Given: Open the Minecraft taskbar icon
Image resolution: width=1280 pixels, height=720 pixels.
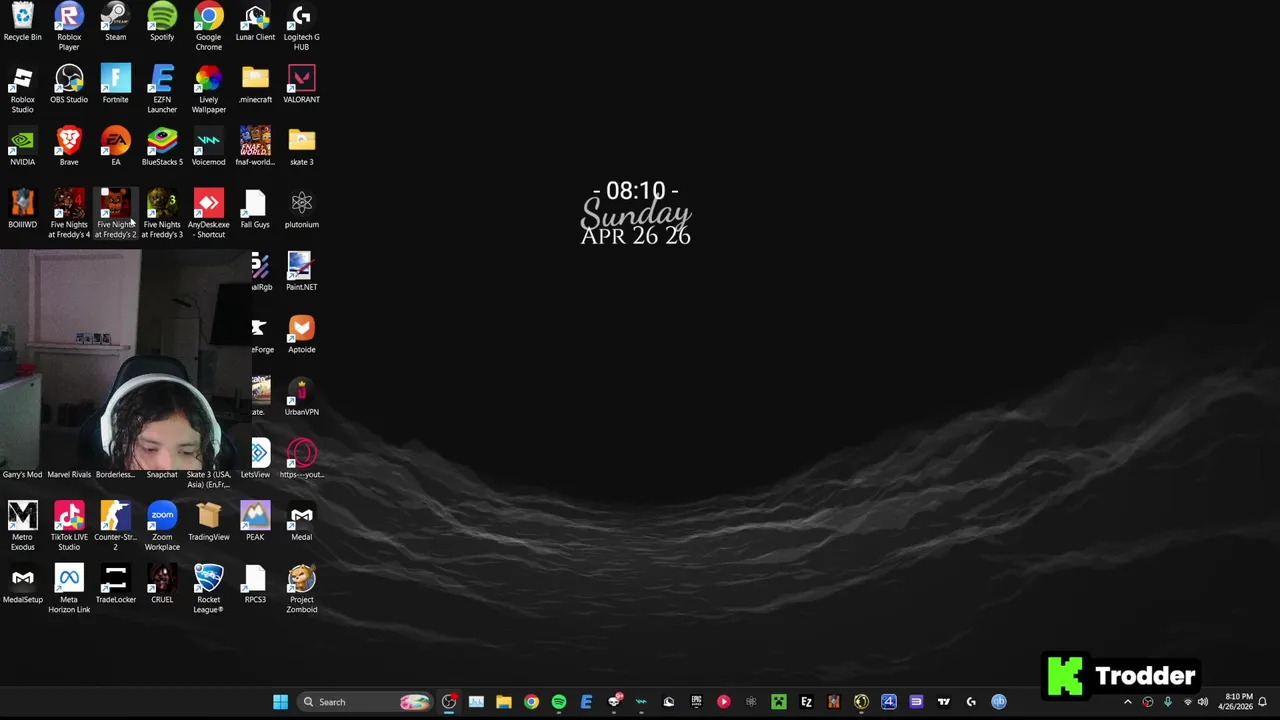Looking at the screenshot, I should coord(779,702).
